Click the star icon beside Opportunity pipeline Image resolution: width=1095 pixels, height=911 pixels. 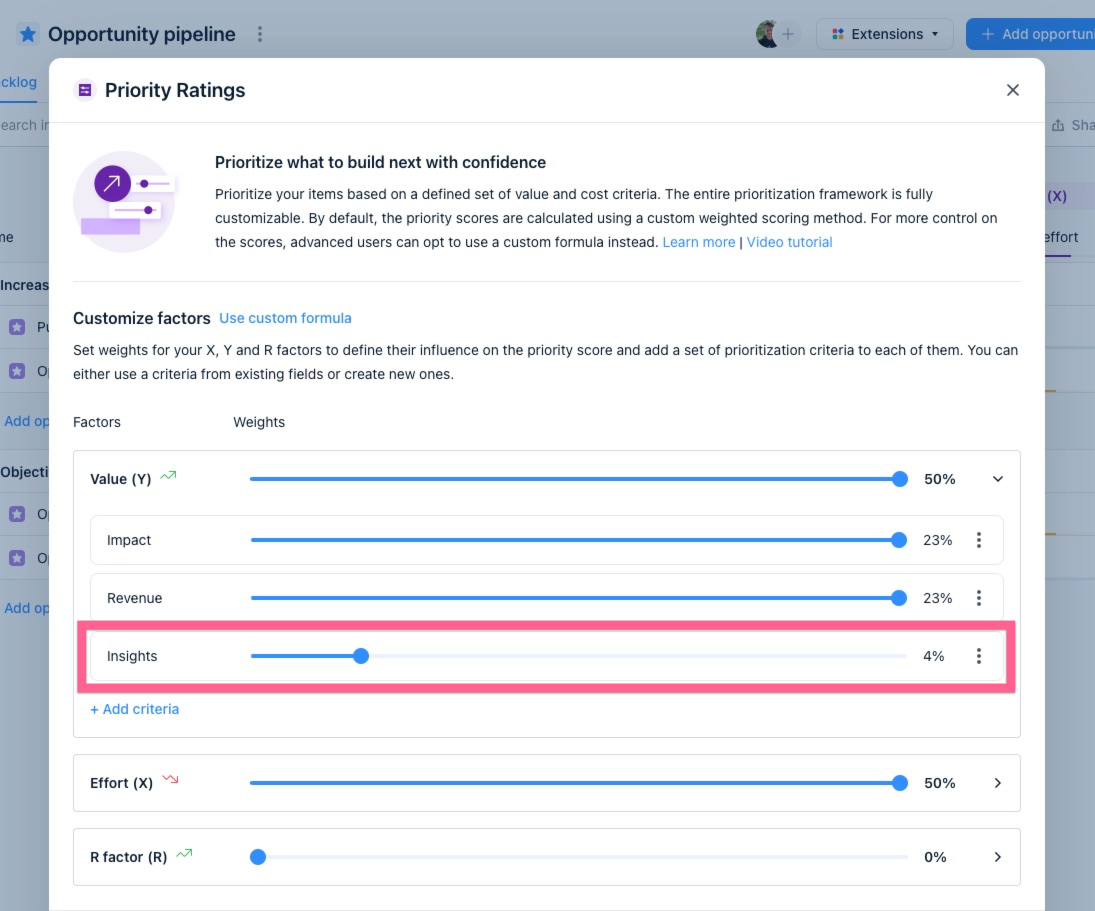[28, 34]
